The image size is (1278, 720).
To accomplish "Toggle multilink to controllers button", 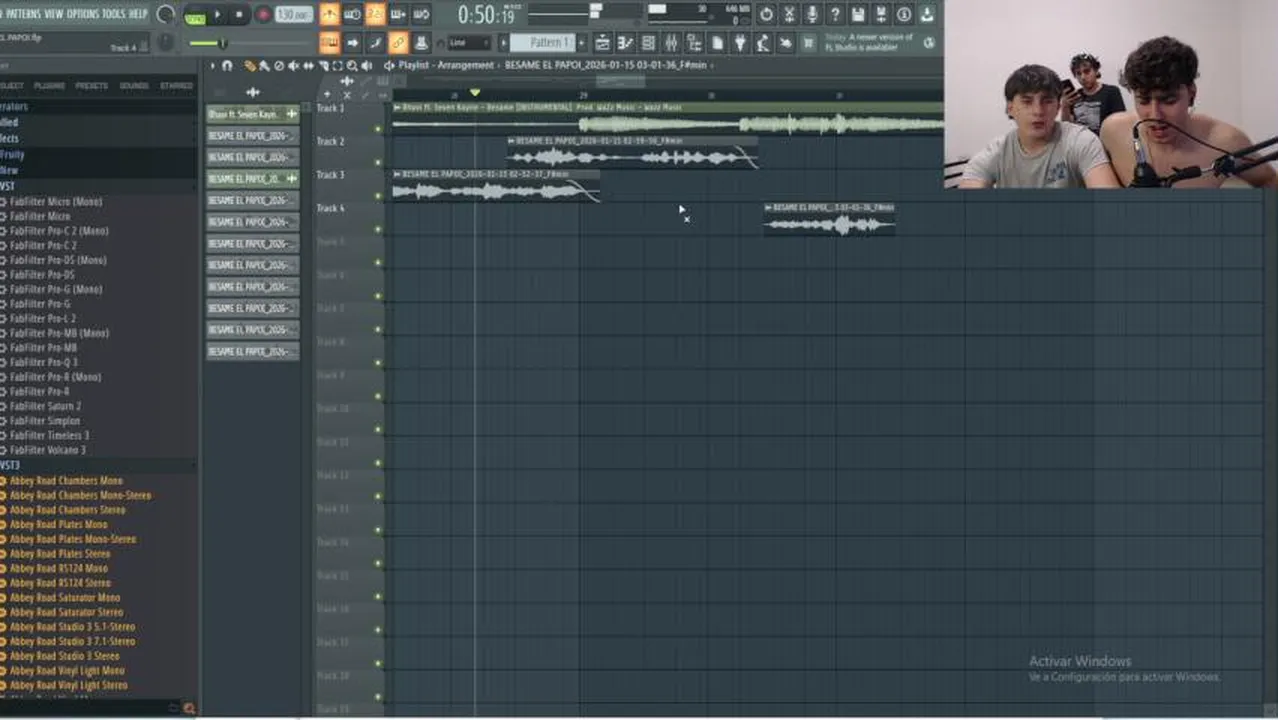I will [x=421, y=42].
